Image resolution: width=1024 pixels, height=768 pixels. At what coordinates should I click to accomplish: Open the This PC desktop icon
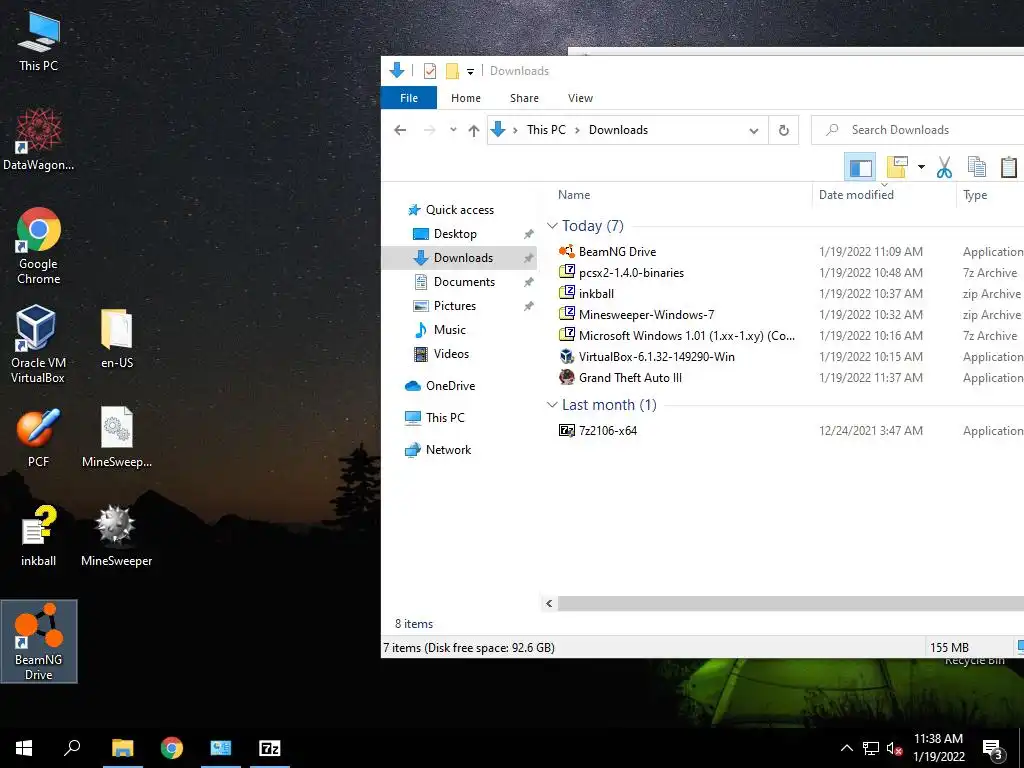point(39,40)
